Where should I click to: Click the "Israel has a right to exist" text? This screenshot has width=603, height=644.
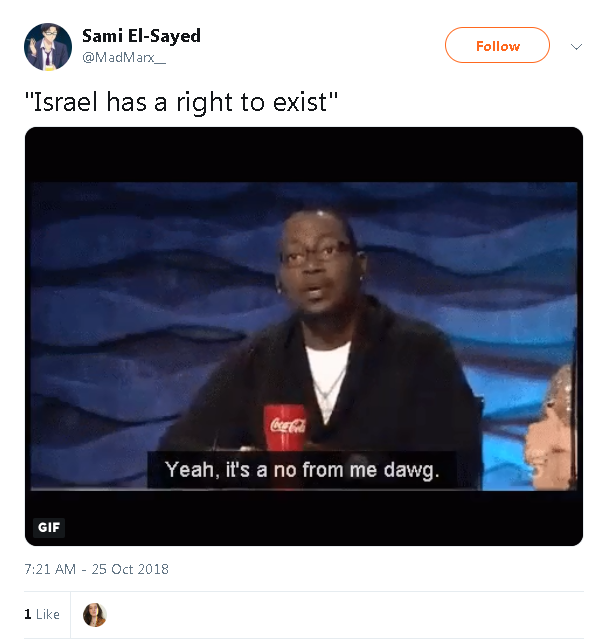coord(174,102)
